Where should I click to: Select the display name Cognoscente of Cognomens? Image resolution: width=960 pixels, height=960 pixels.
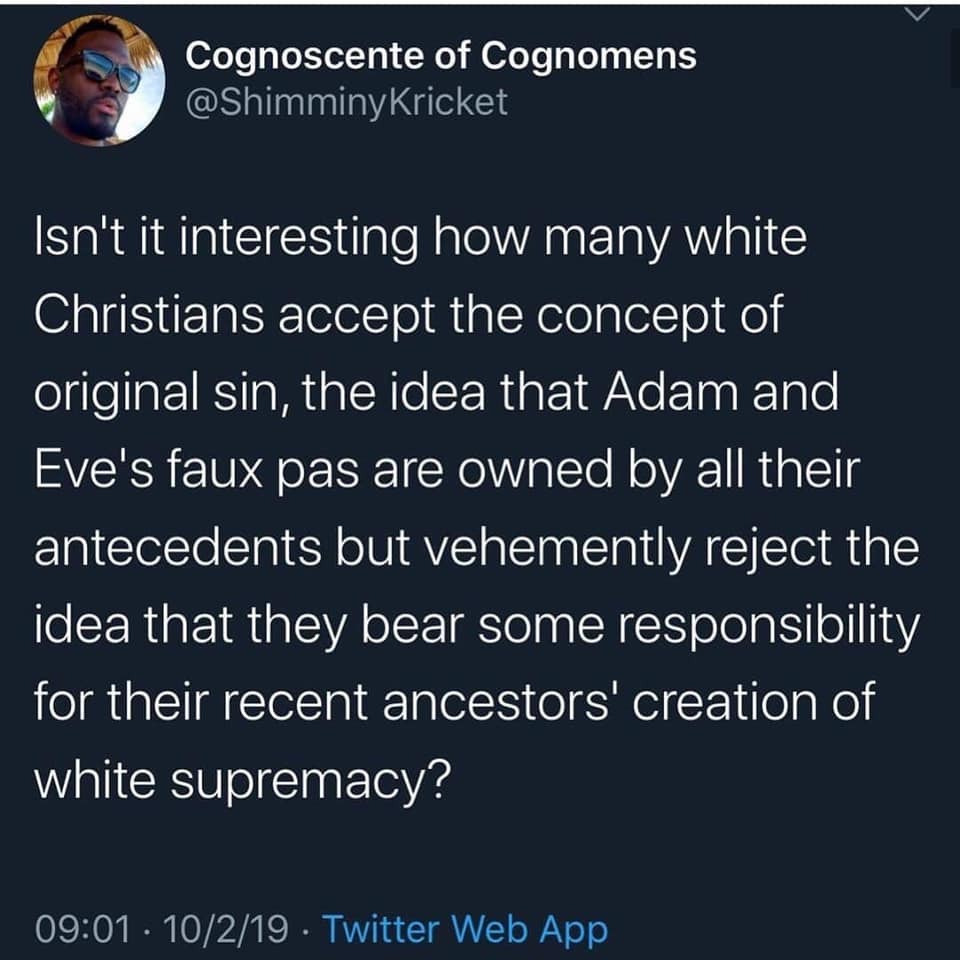click(441, 57)
